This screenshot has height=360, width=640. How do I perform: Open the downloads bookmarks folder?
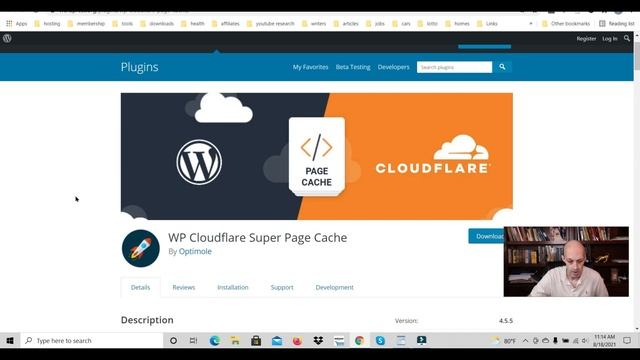(x=157, y=24)
